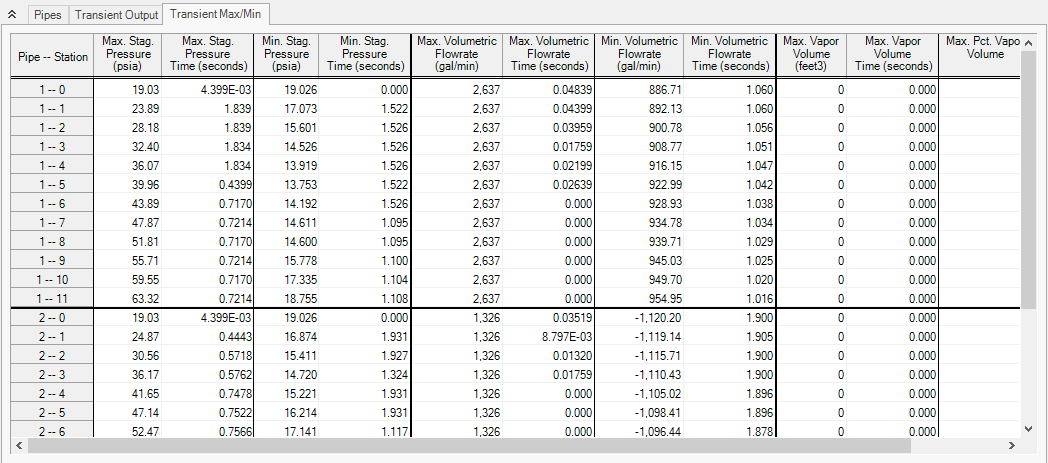
Task: Click the vertical scrollbar down arrow
Action: tap(1029, 428)
